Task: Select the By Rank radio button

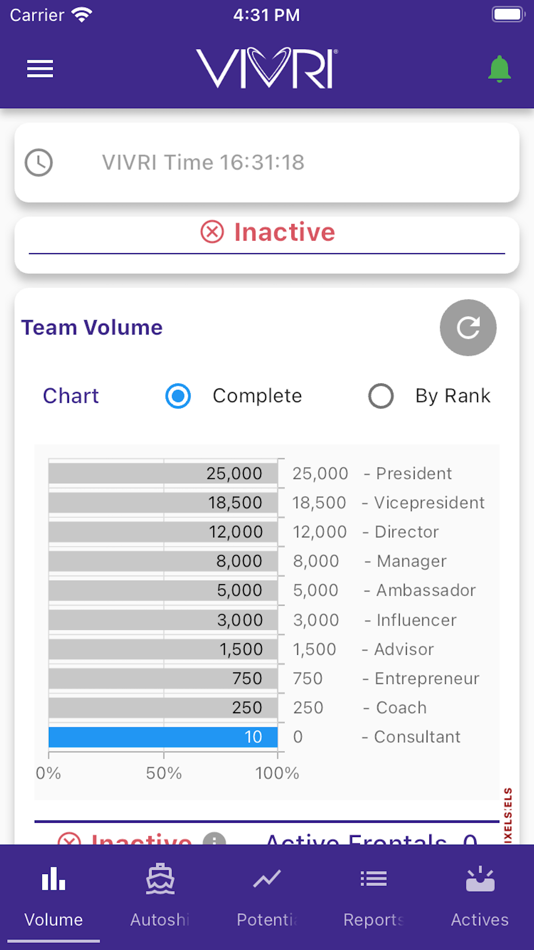Action: pos(381,396)
